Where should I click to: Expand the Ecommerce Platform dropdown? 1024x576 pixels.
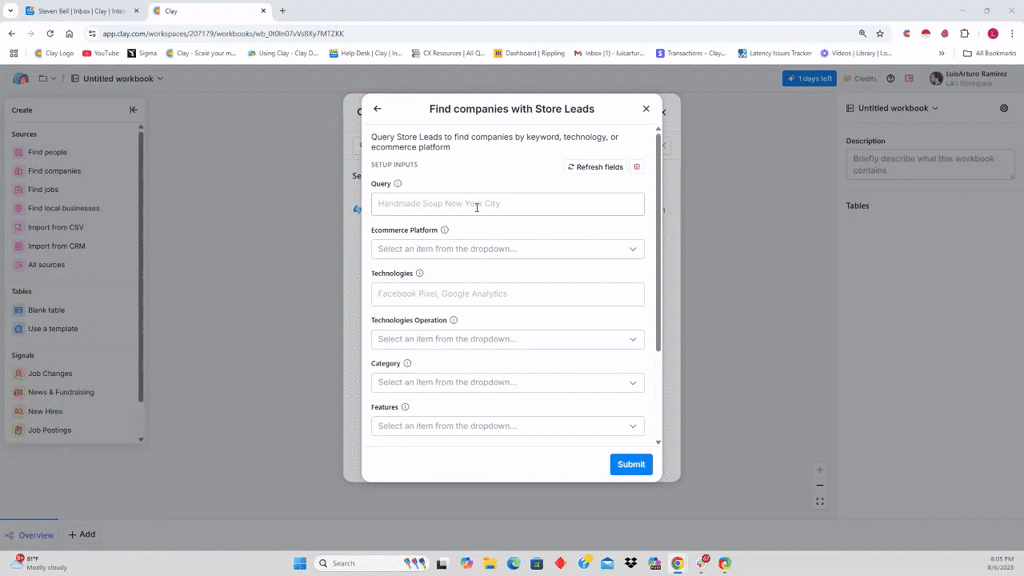507,249
